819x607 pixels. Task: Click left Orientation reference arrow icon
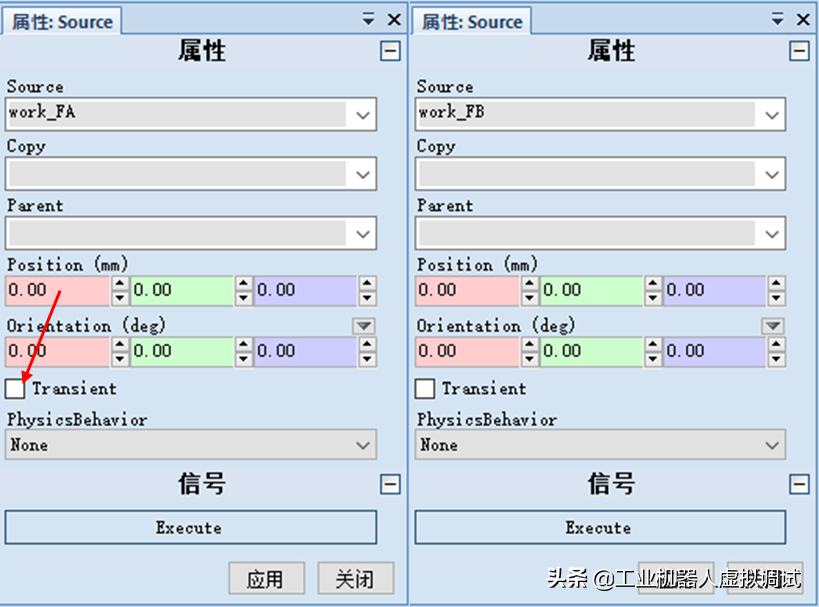click(x=363, y=326)
